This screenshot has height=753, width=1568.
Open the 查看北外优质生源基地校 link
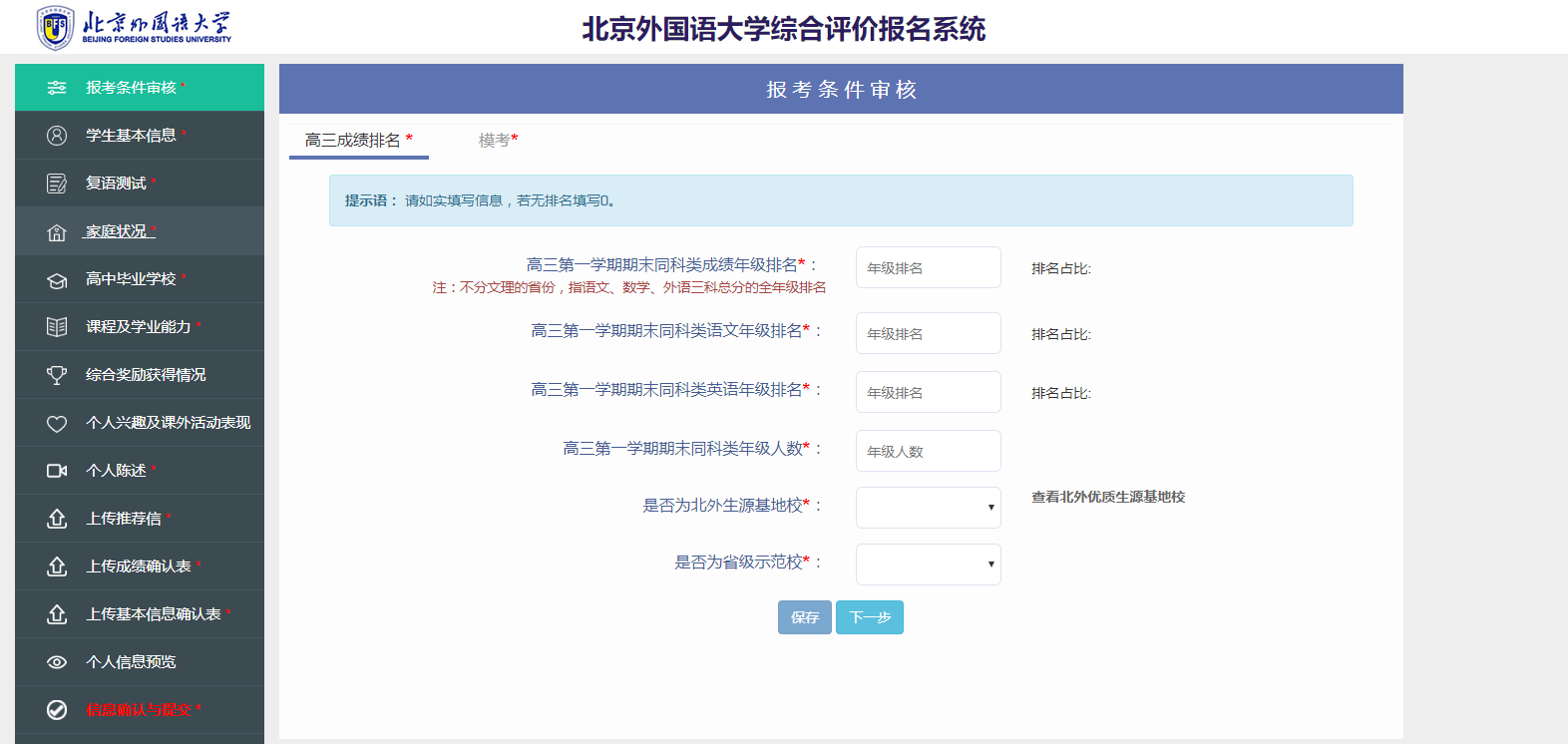tap(1108, 497)
